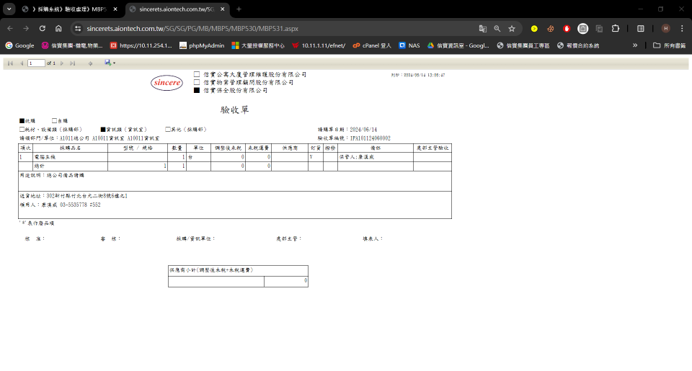
Task: Click the yellow circular extension icon
Action: 534,28
